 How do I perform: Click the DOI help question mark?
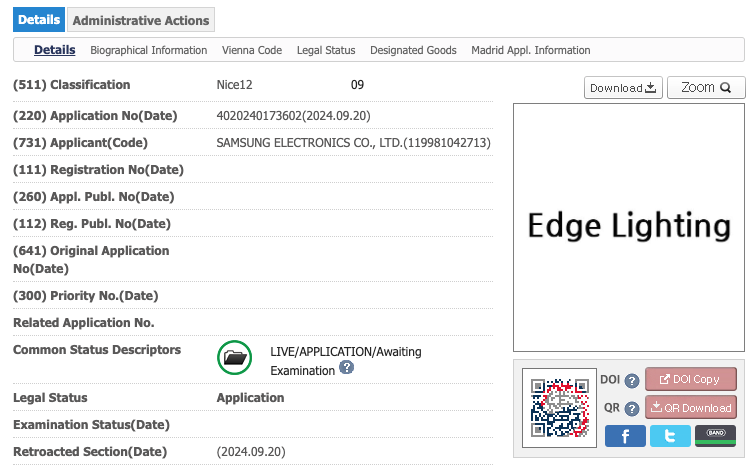click(x=632, y=381)
